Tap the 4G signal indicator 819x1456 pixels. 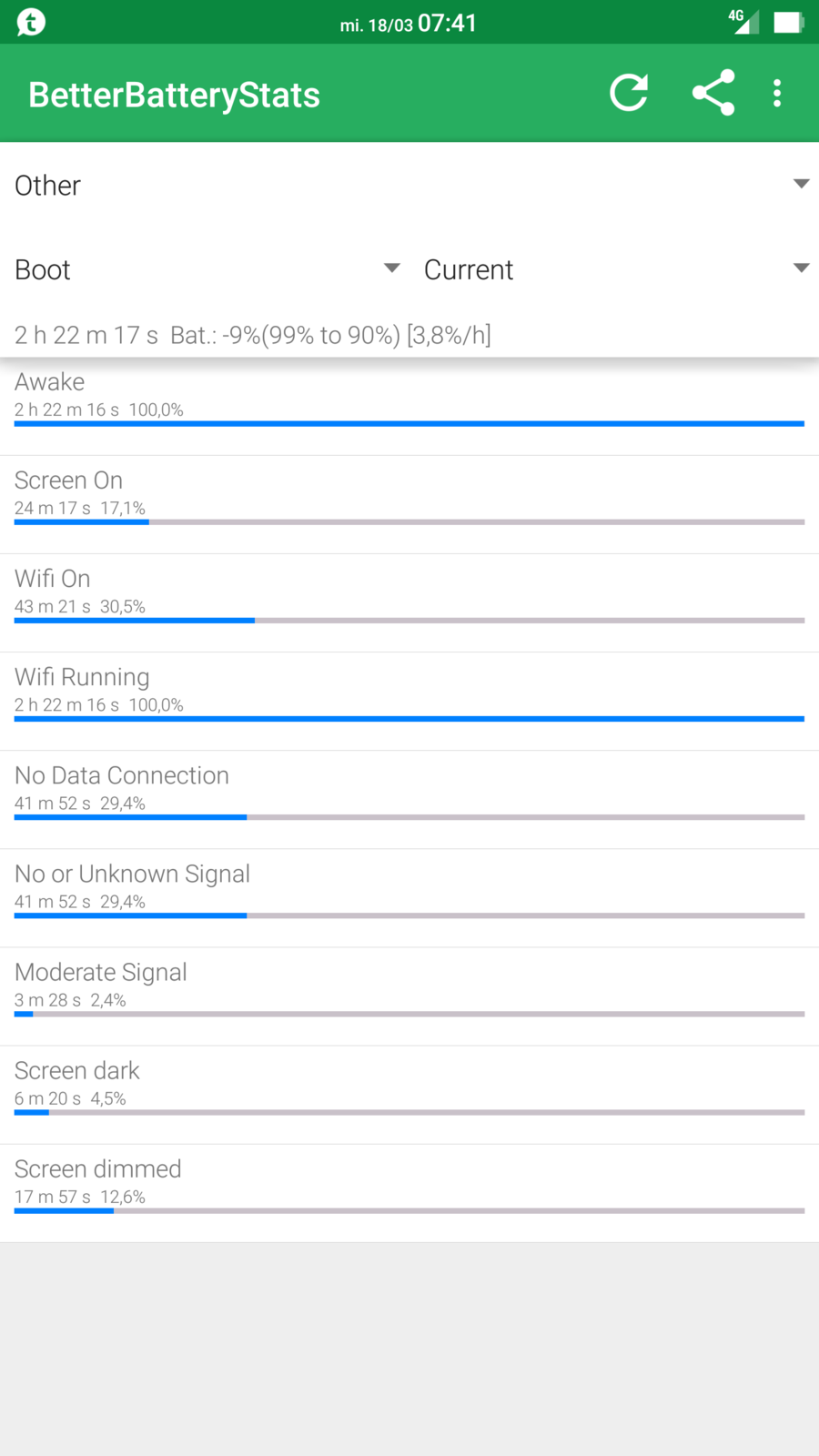click(x=743, y=21)
